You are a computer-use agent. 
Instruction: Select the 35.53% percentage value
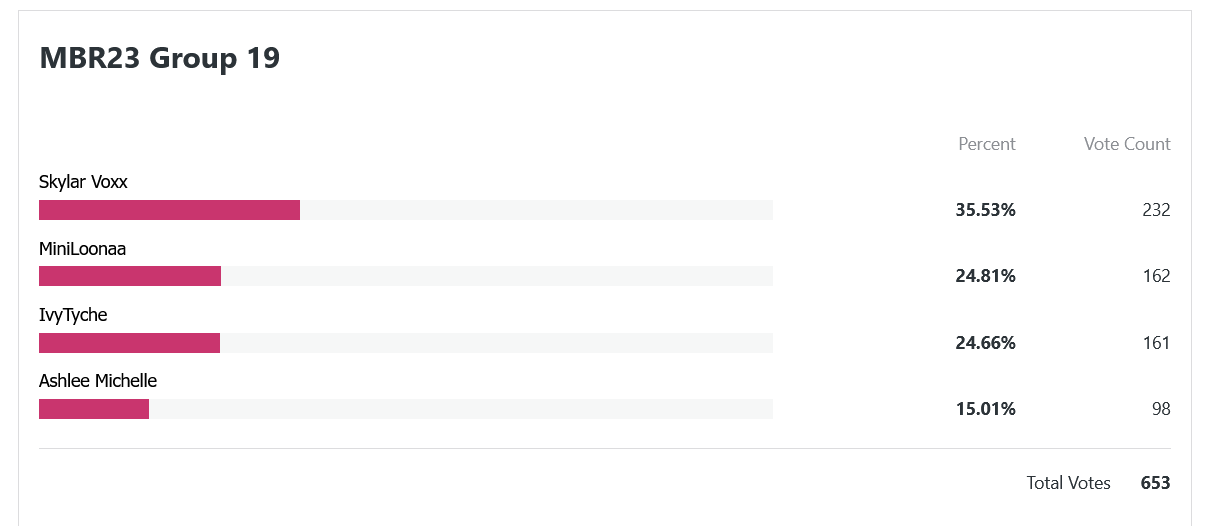986,210
